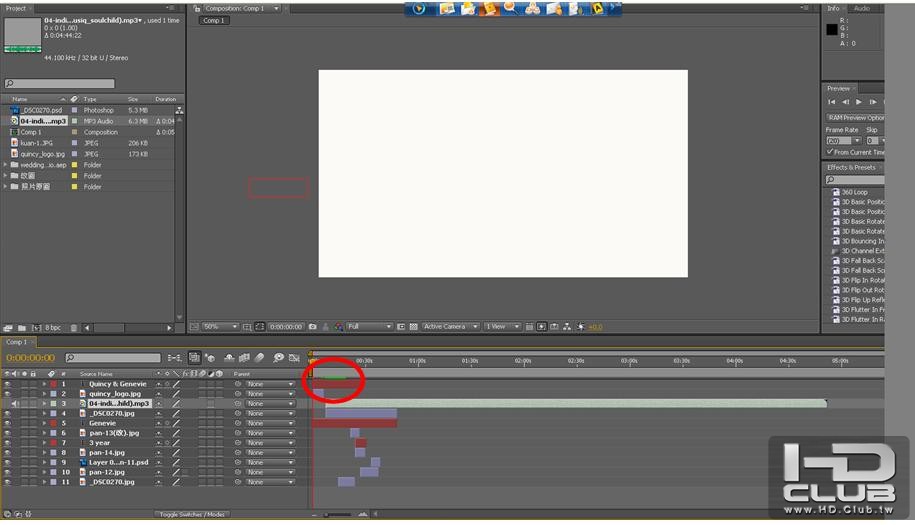Screen dimensions: 915x525
Task: Click Toggle Switches / Modes button
Action: [192, 514]
